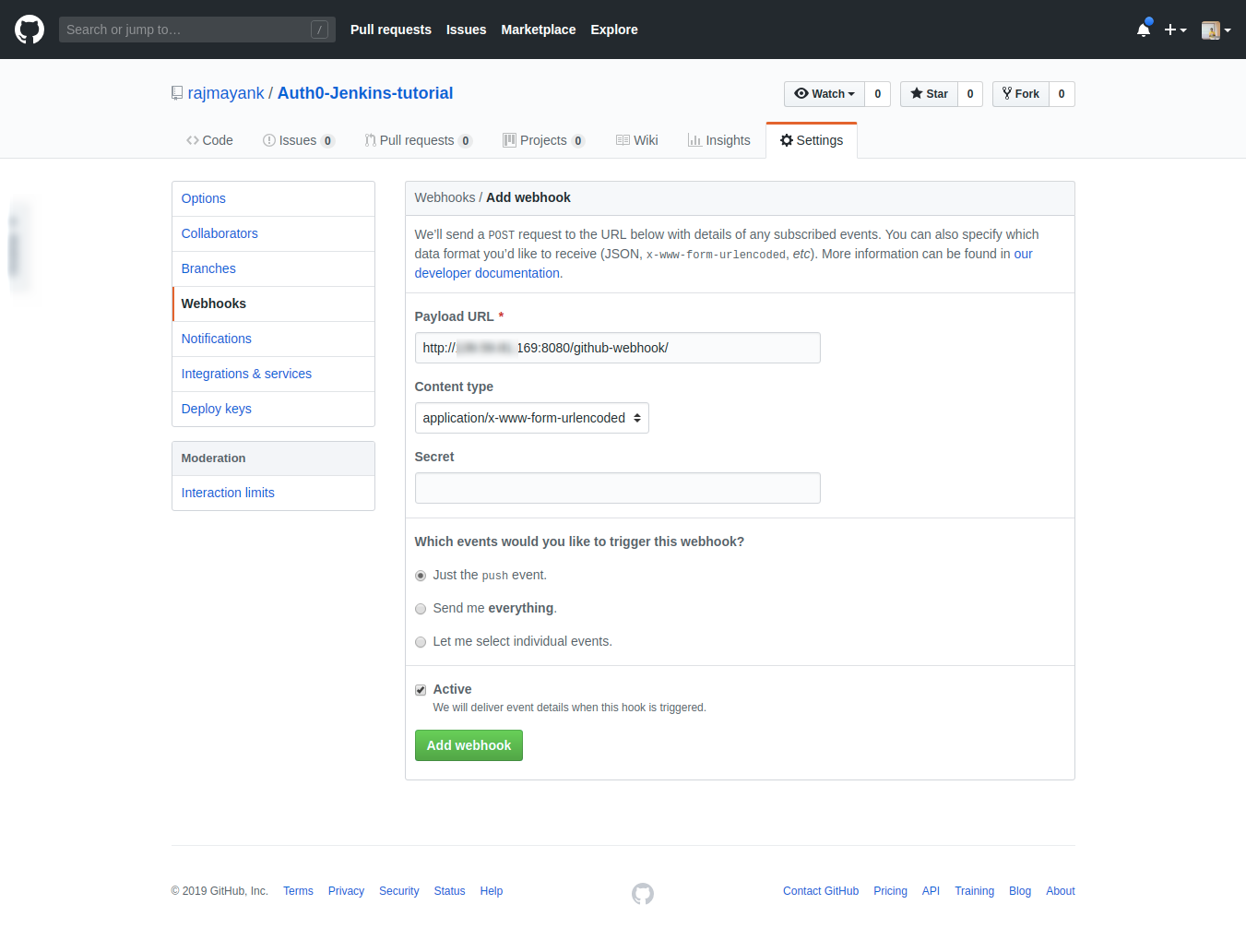The image size is (1246, 952).
Task: Open the GitHub Octocat home logo
Action: click(30, 30)
